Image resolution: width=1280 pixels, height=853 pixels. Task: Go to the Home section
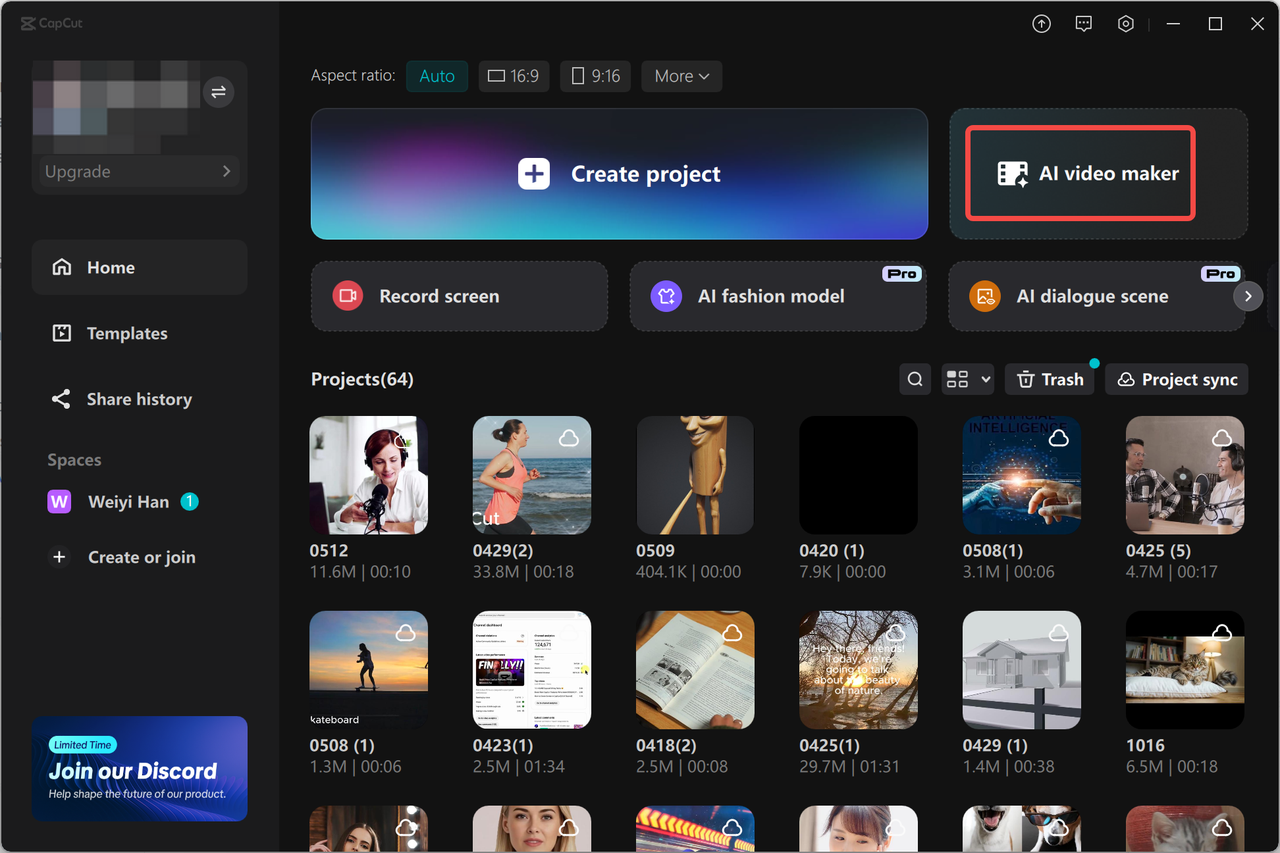(139, 267)
